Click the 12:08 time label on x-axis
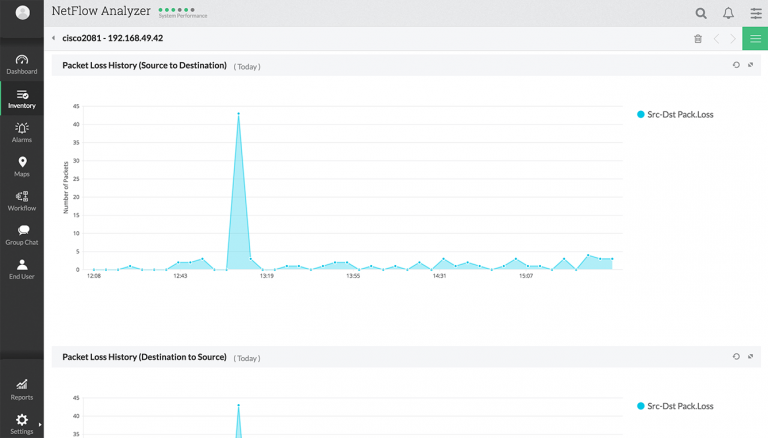 click(94, 276)
